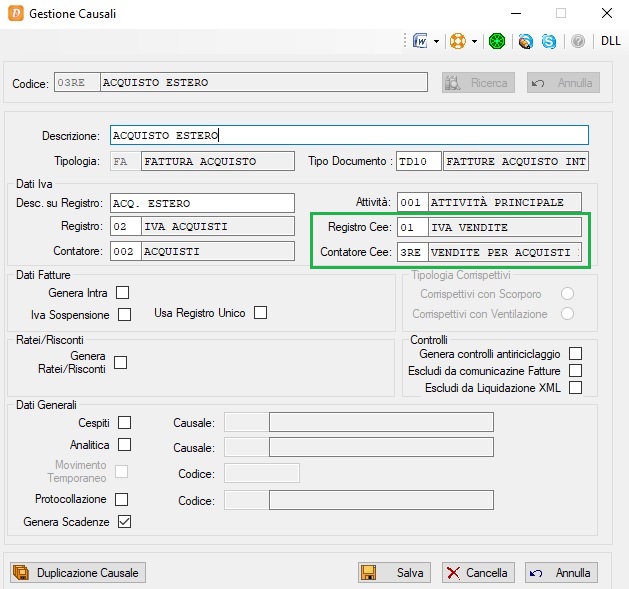Save the causale with Salva

click(x=394, y=573)
